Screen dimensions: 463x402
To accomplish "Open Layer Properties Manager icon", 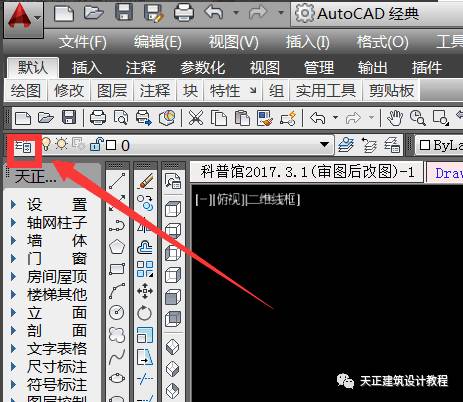I will tap(24, 146).
